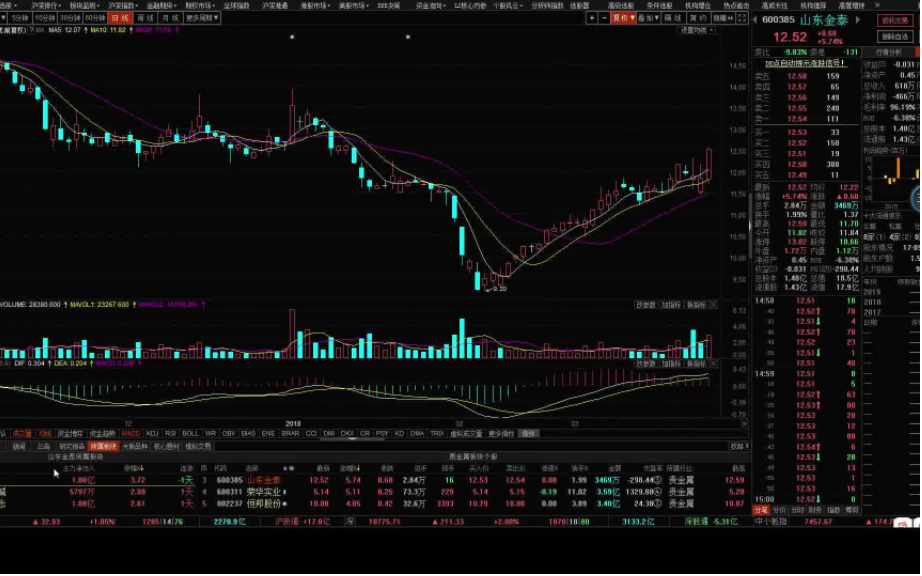Switch to 周线 weekly period
The width and height of the screenshot is (922, 576).
pos(145,18)
